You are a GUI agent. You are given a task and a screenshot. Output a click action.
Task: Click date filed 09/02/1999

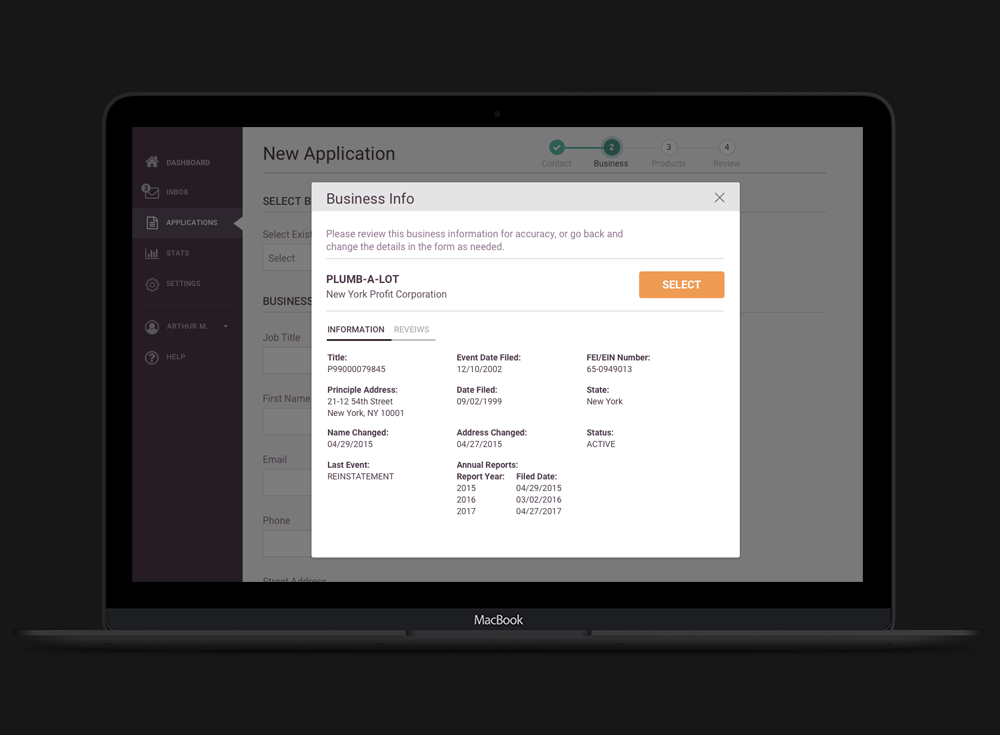pos(479,402)
